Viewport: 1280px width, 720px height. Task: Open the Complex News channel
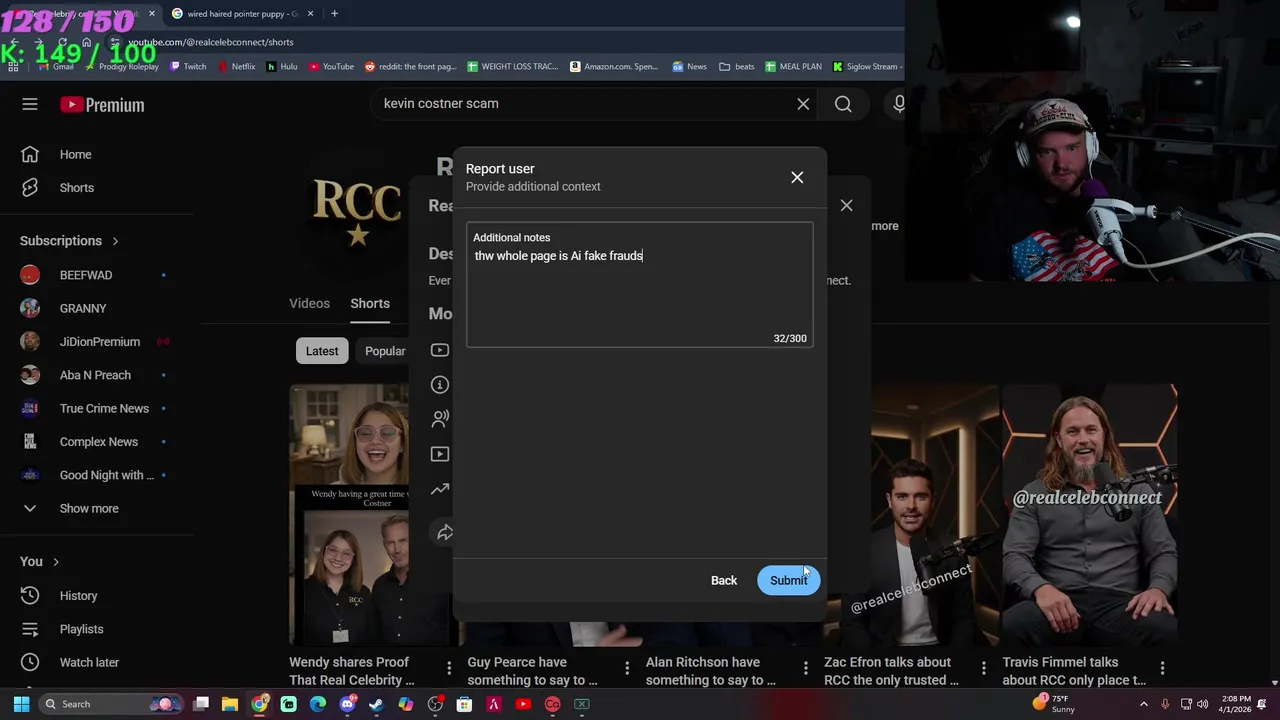(100, 441)
